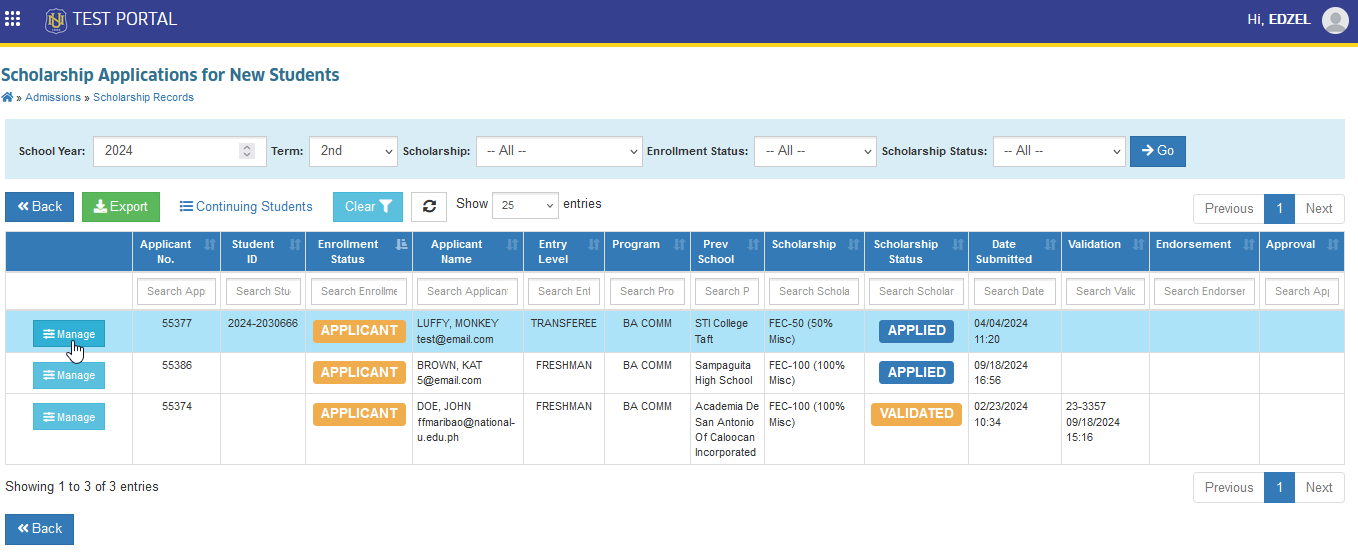This screenshot has height=559, width=1358.
Task: Click Manage for LUFFY, MONKEY row
Action: (69, 334)
